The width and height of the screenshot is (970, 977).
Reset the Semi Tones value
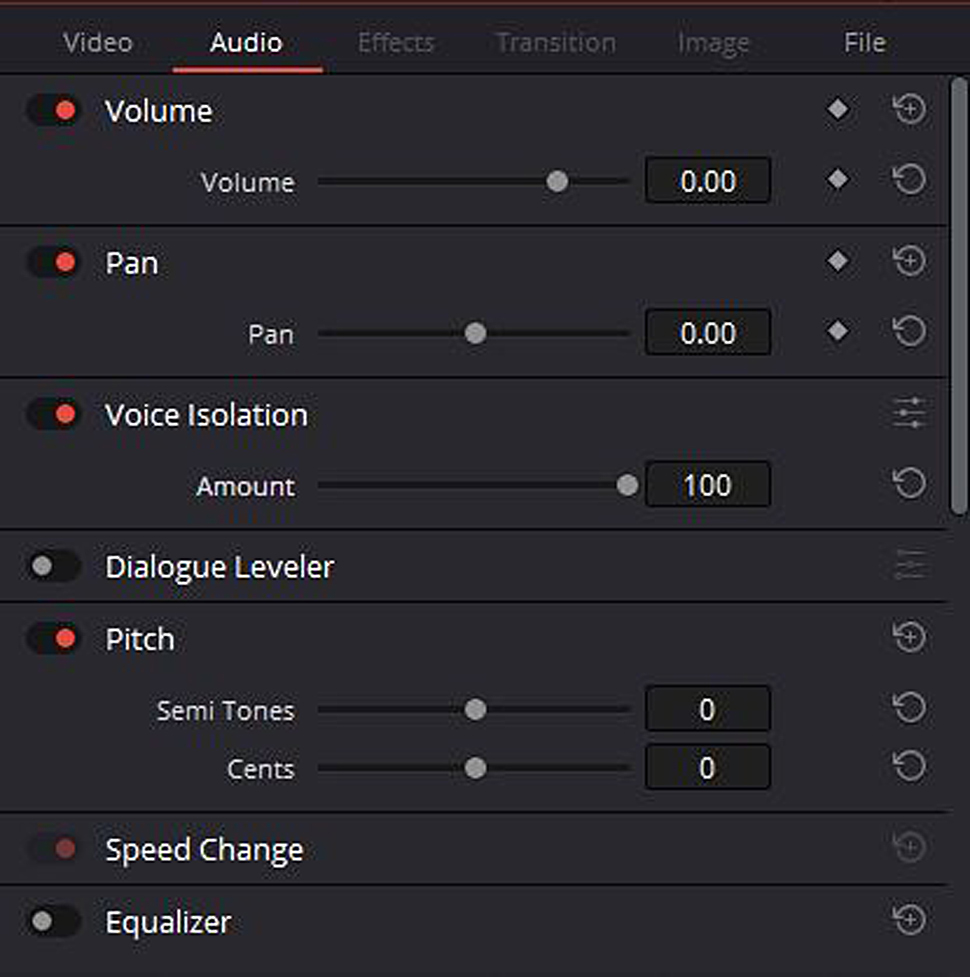point(909,708)
